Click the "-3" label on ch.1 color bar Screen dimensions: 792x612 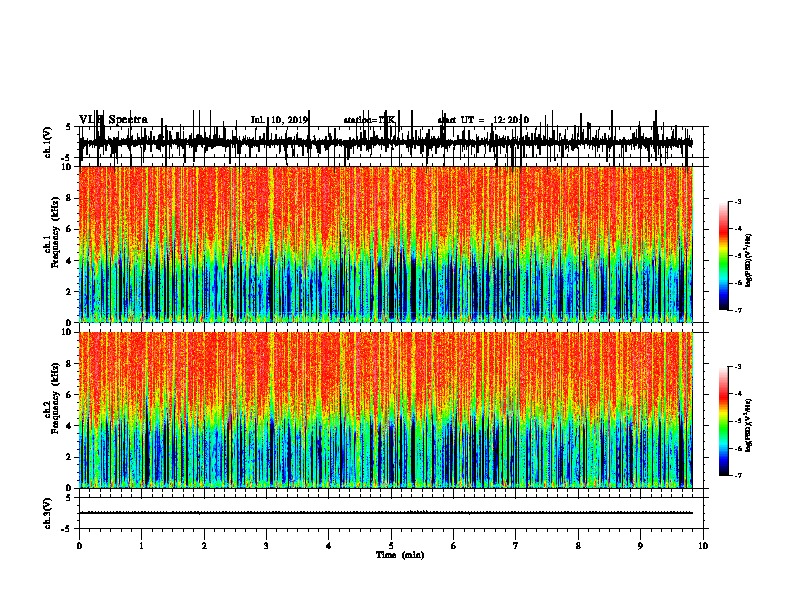click(737, 201)
